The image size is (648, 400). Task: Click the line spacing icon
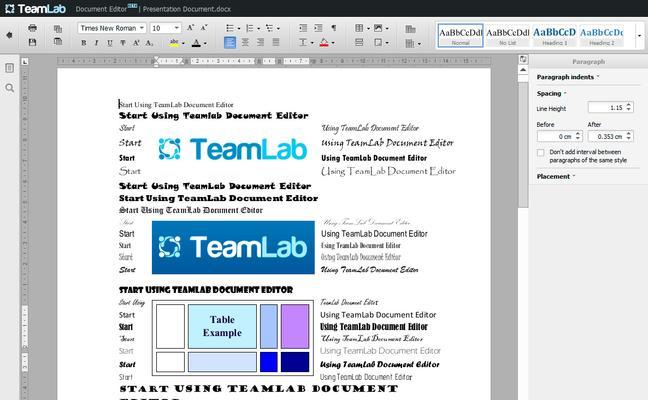pos(303,42)
